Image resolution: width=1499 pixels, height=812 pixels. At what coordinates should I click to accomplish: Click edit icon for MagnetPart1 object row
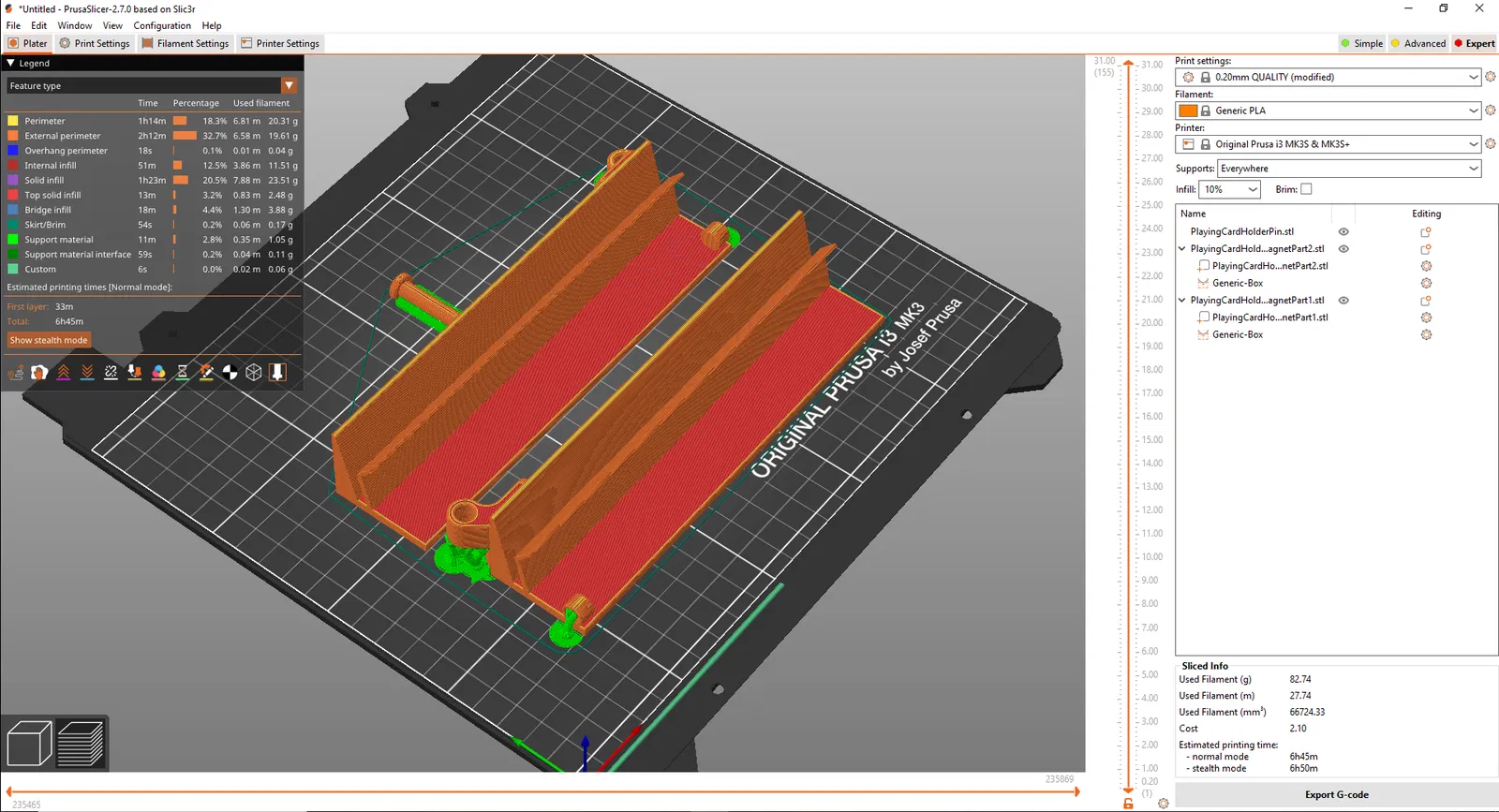click(1426, 301)
